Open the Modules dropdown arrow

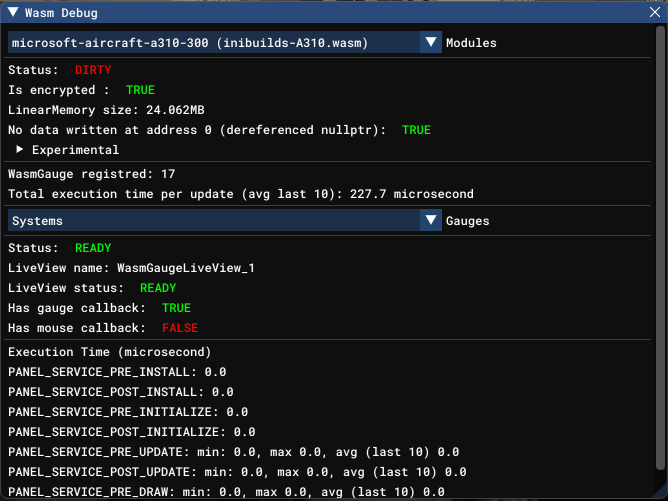point(430,43)
